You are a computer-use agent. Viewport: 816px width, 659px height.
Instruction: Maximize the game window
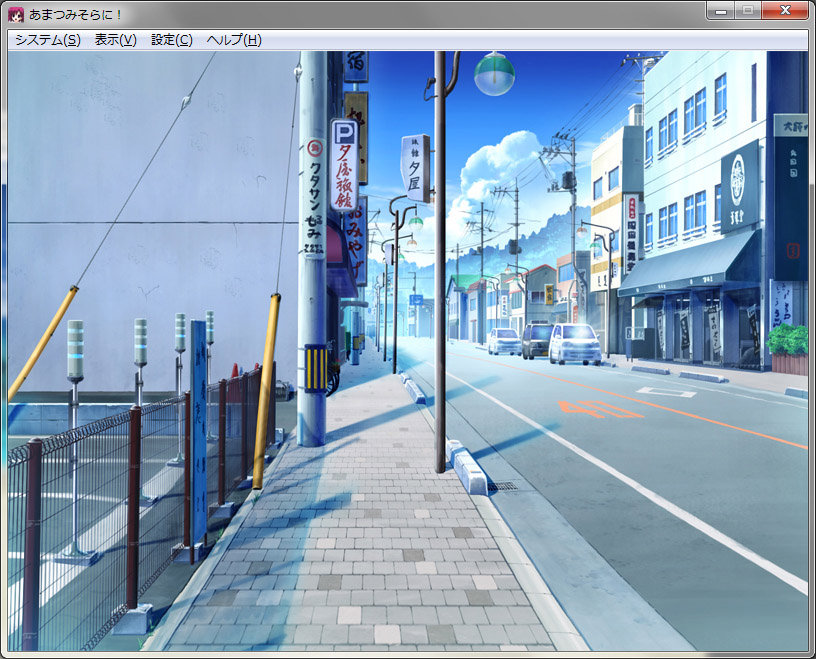[x=748, y=10]
